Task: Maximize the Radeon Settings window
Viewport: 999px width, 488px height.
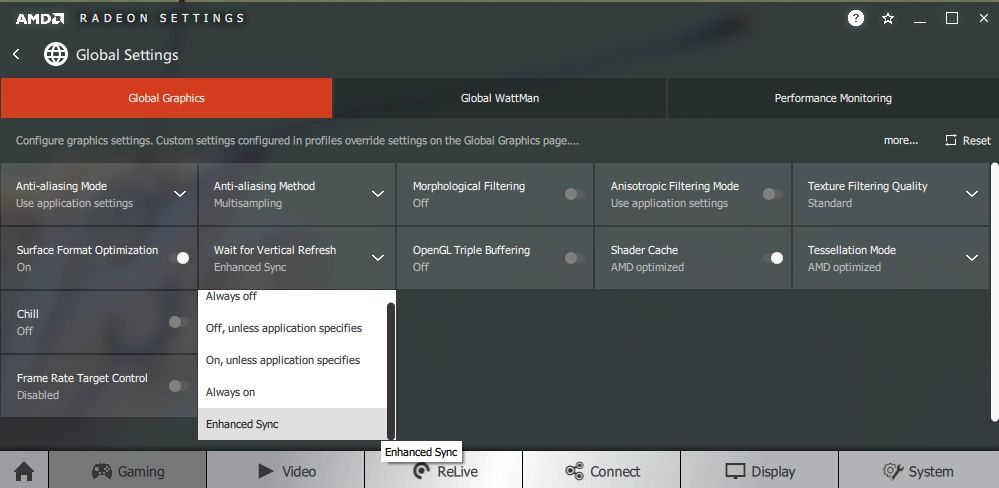Action: pos(952,18)
